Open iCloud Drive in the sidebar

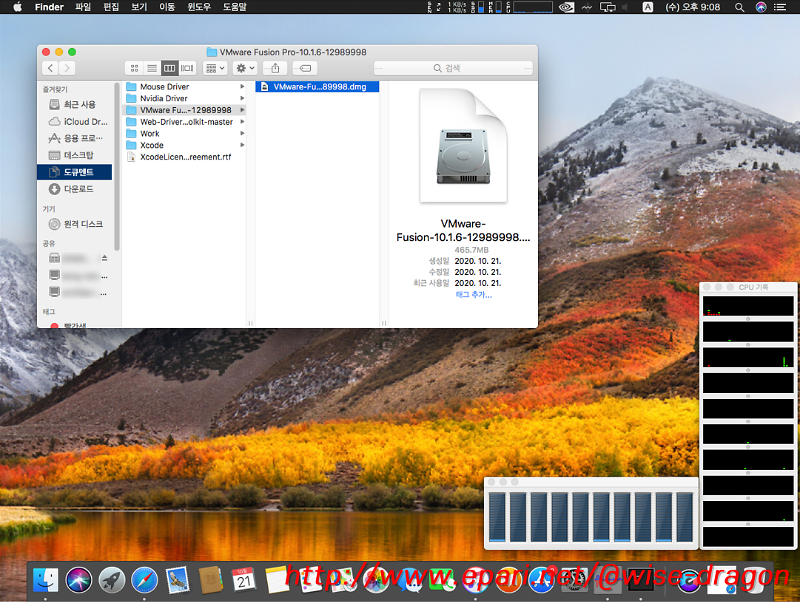[74, 121]
